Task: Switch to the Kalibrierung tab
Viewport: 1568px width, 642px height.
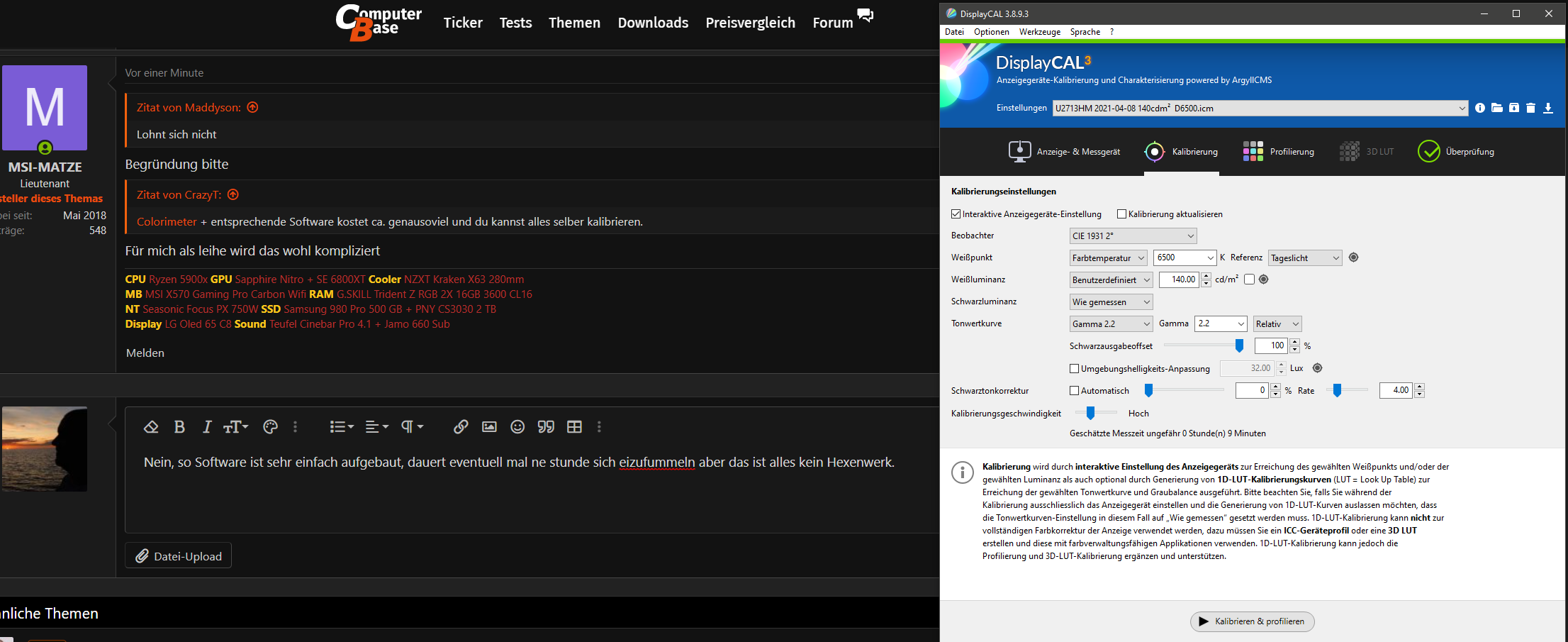Action: [1181, 151]
